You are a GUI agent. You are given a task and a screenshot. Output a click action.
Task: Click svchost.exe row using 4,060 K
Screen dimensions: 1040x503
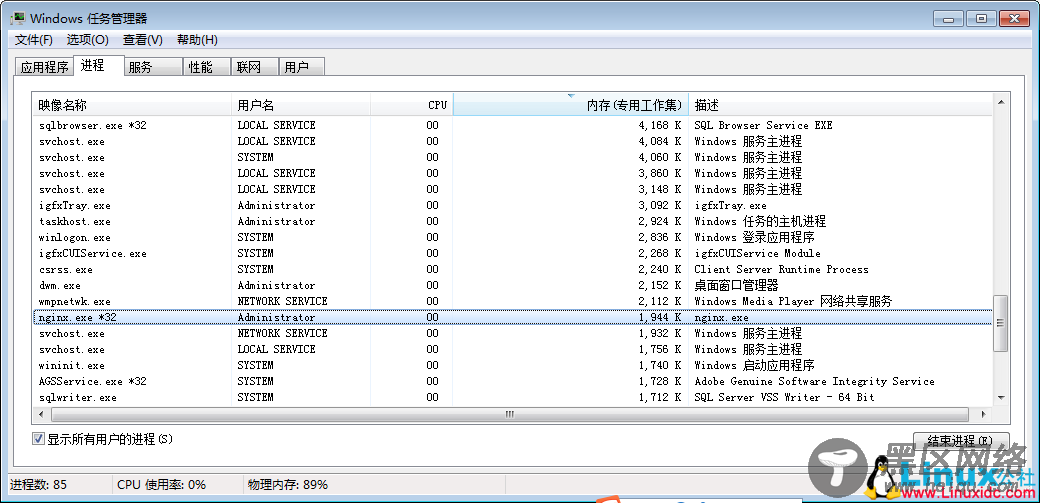click(x=513, y=157)
